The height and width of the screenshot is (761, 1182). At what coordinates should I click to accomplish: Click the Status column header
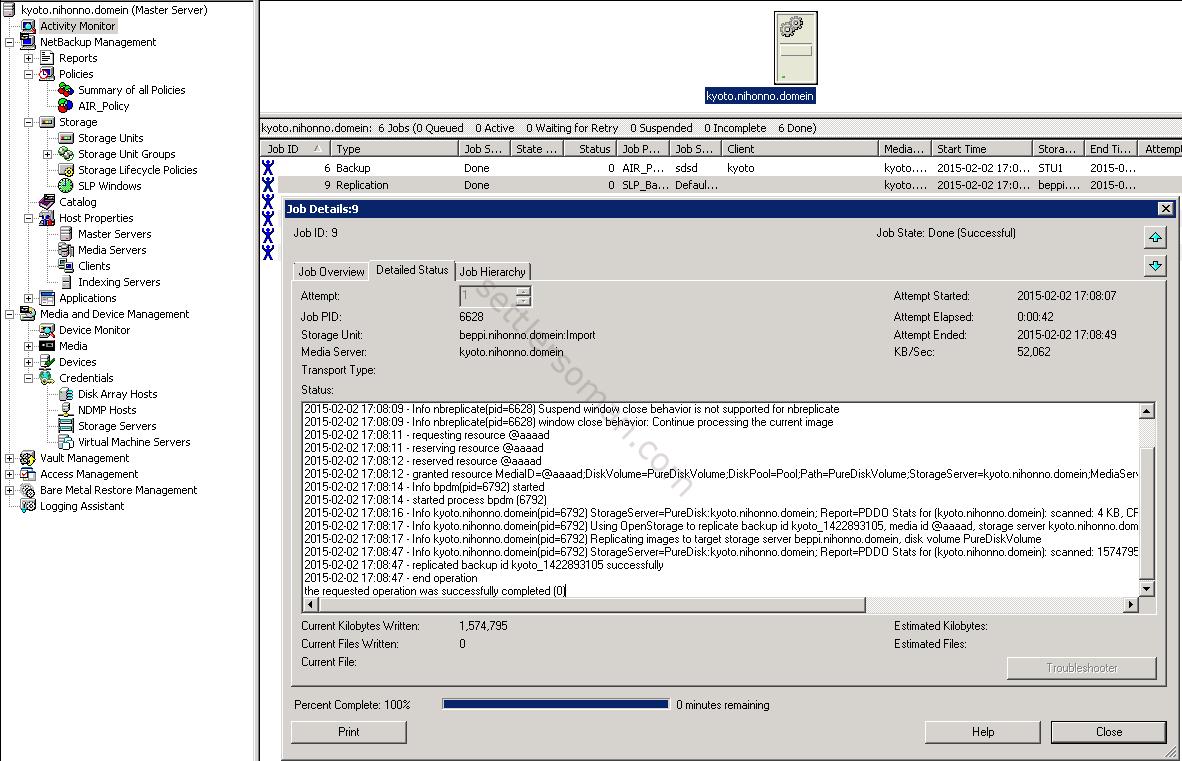pos(590,149)
